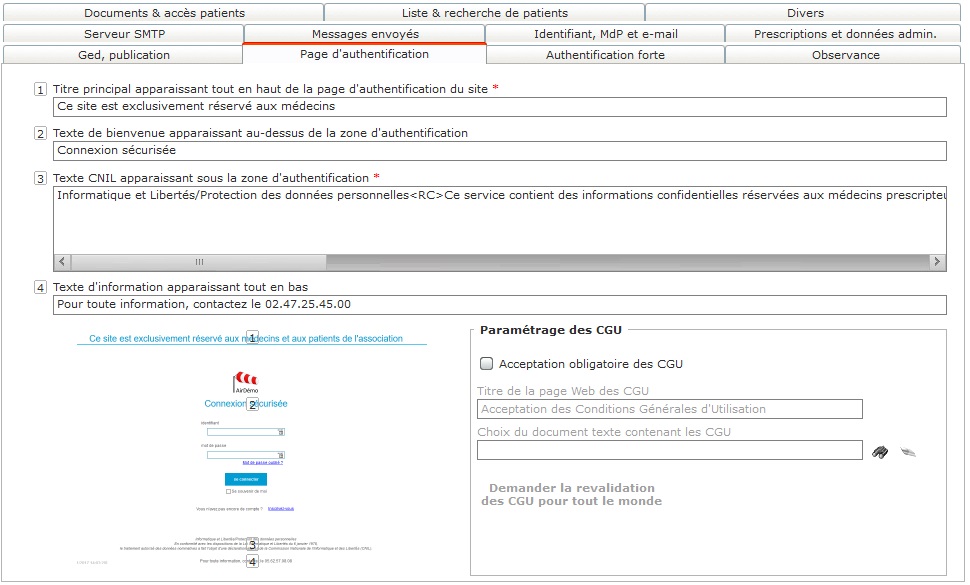
Task: Click label 'Choix du document texte contenant les CGU'
Action: tap(604, 432)
